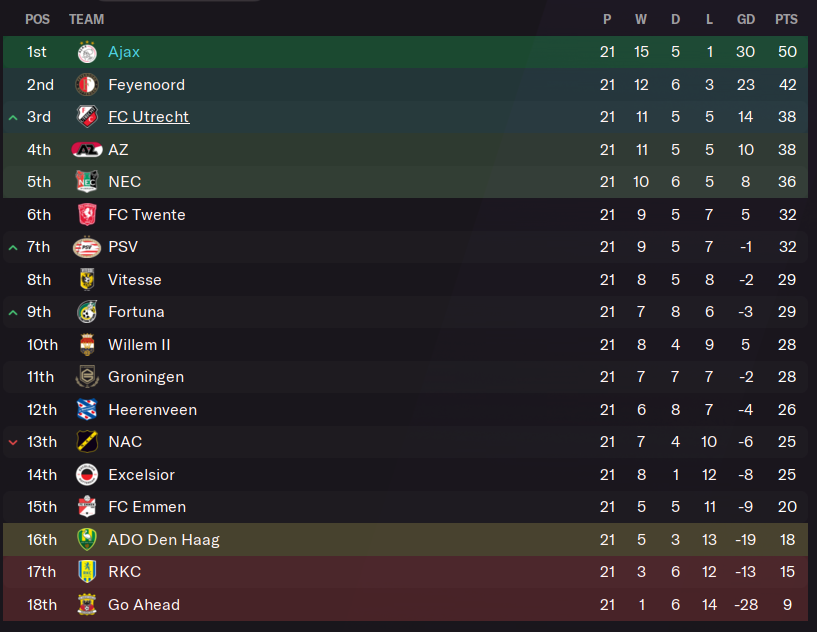Open the FC Utrecht team link
Viewport: 817px width, 632px height.
point(148,117)
